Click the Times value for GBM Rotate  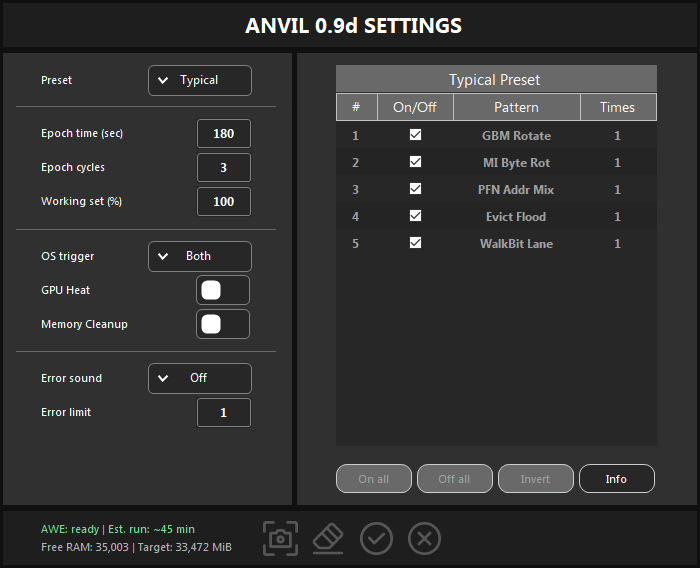coord(617,136)
